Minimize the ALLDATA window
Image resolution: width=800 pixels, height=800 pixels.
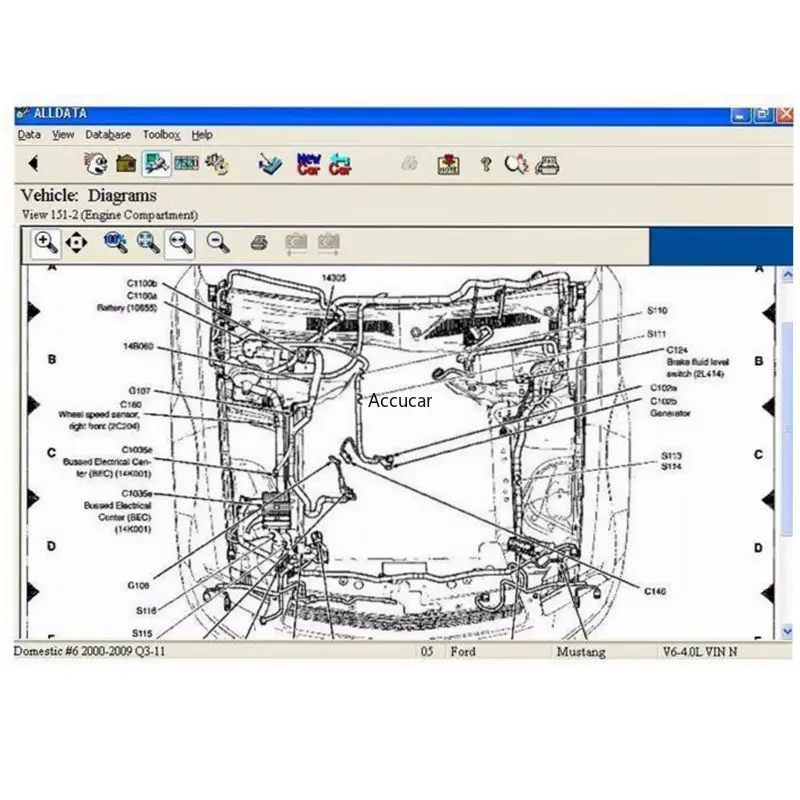(740, 115)
